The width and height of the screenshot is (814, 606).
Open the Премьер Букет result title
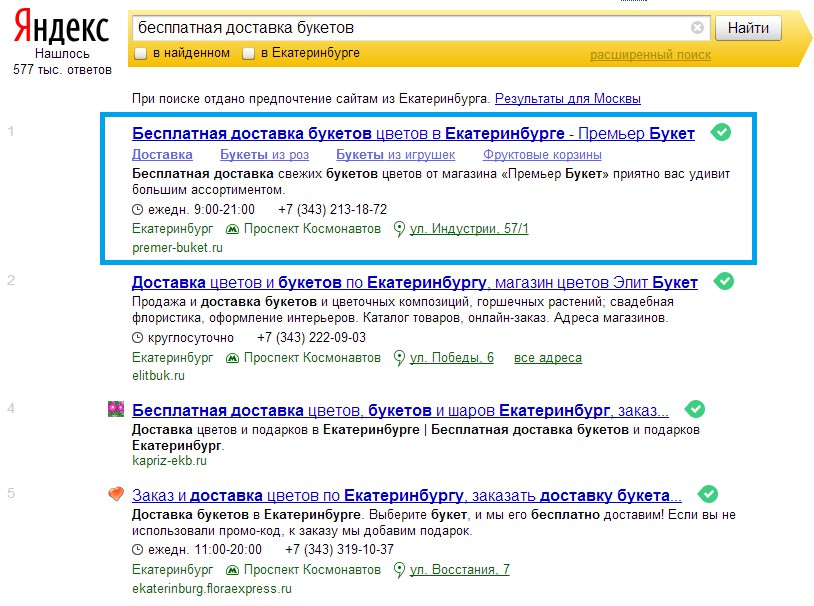[413, 133]
